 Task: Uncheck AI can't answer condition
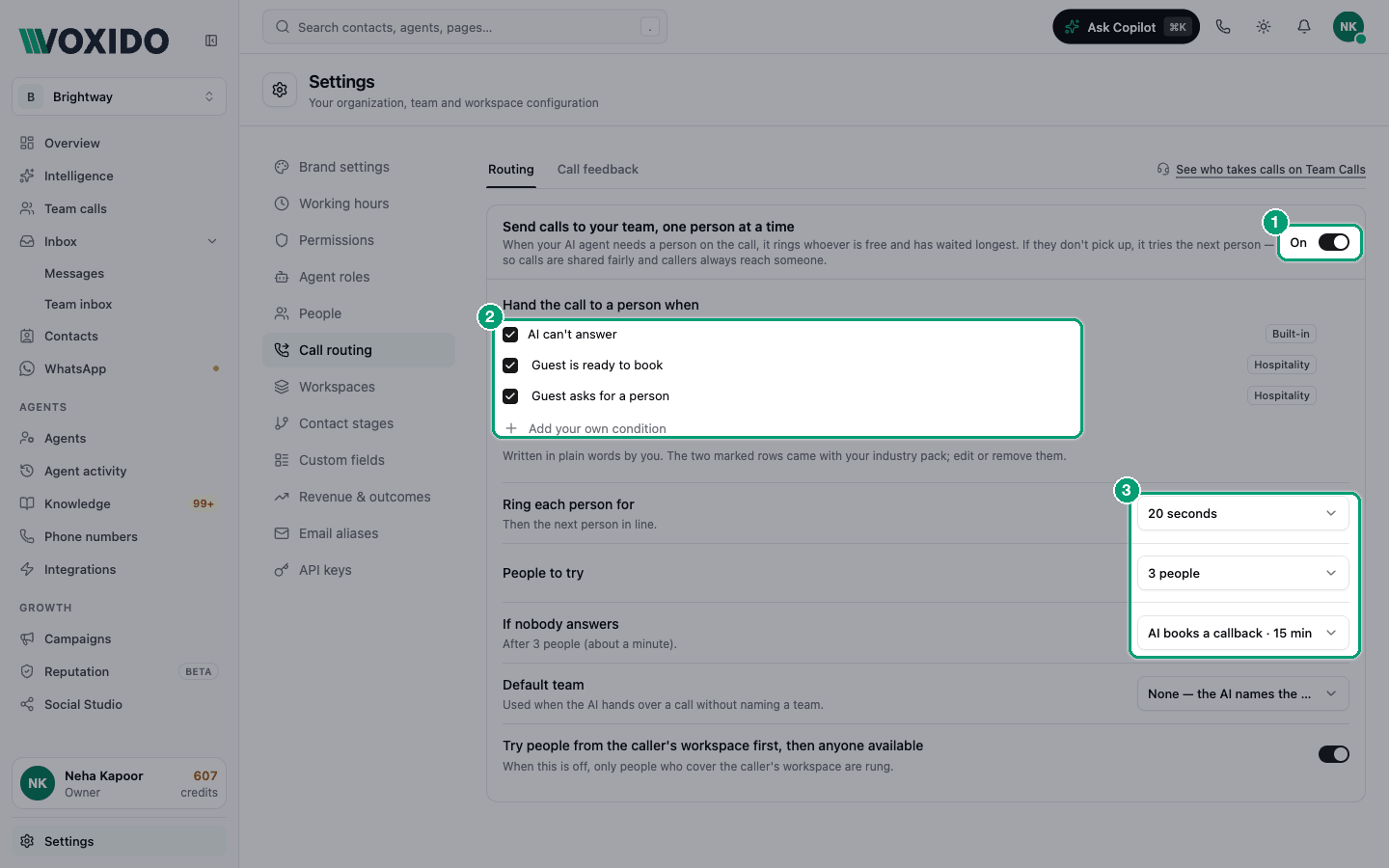510,335
